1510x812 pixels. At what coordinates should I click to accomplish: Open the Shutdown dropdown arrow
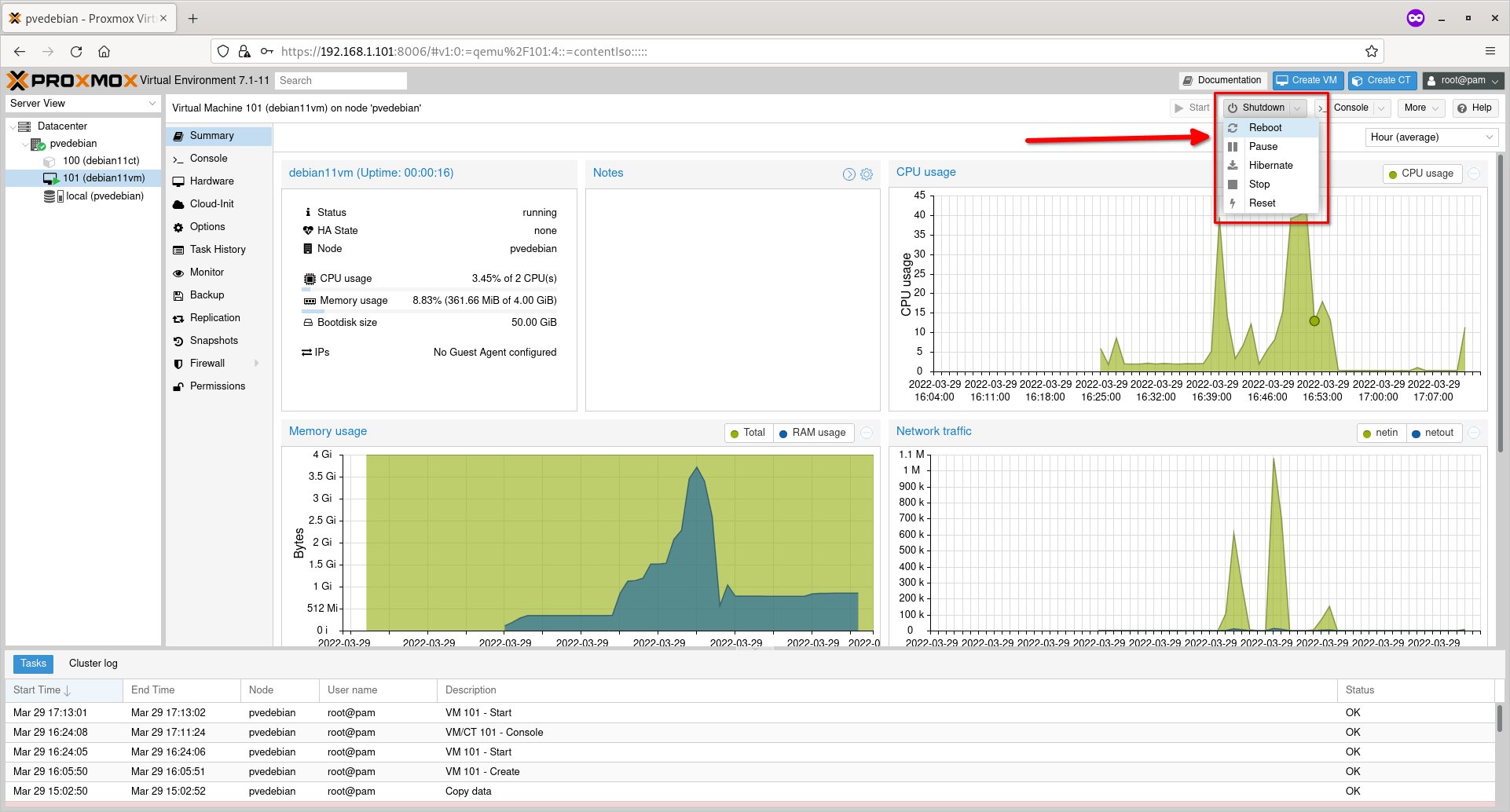1298,108
